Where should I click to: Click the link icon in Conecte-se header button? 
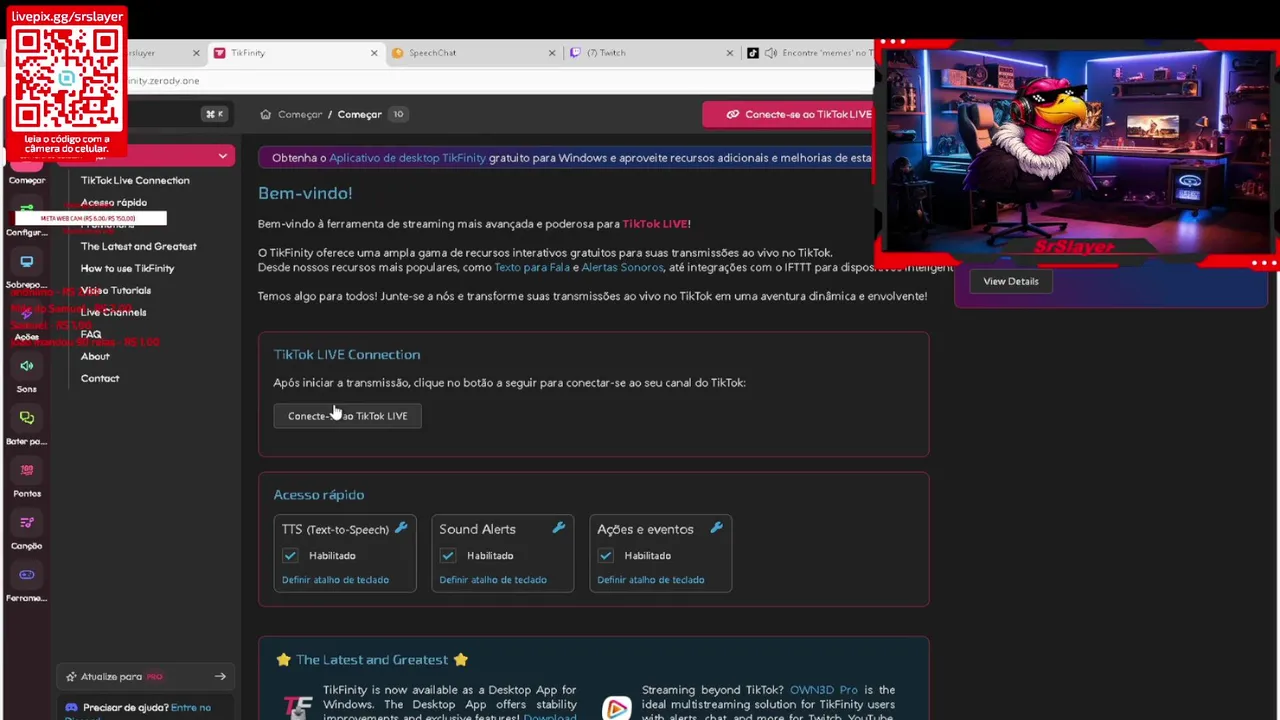733,114
